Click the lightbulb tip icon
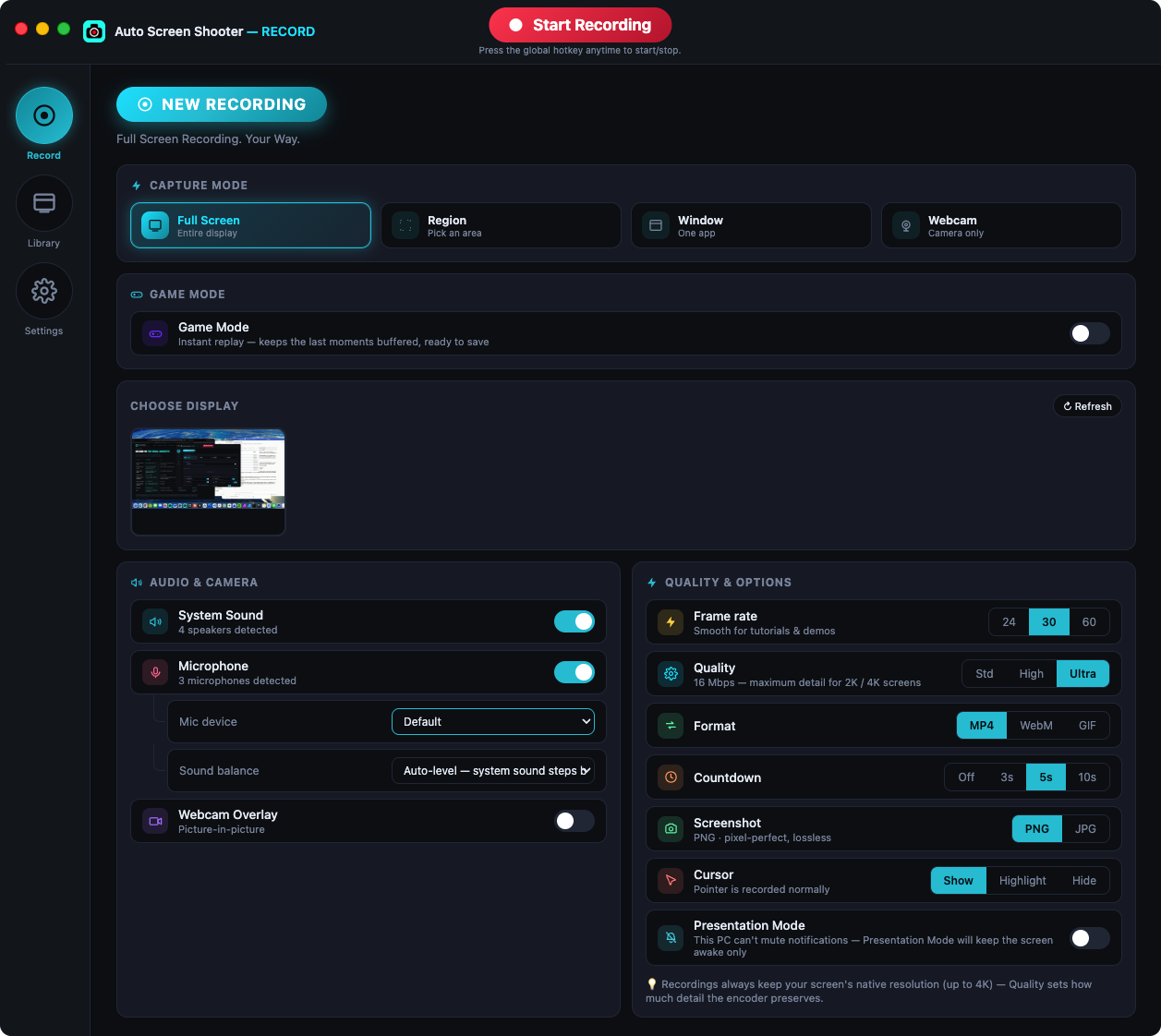Viewport: 1161px width, 1036px height. 651,984
